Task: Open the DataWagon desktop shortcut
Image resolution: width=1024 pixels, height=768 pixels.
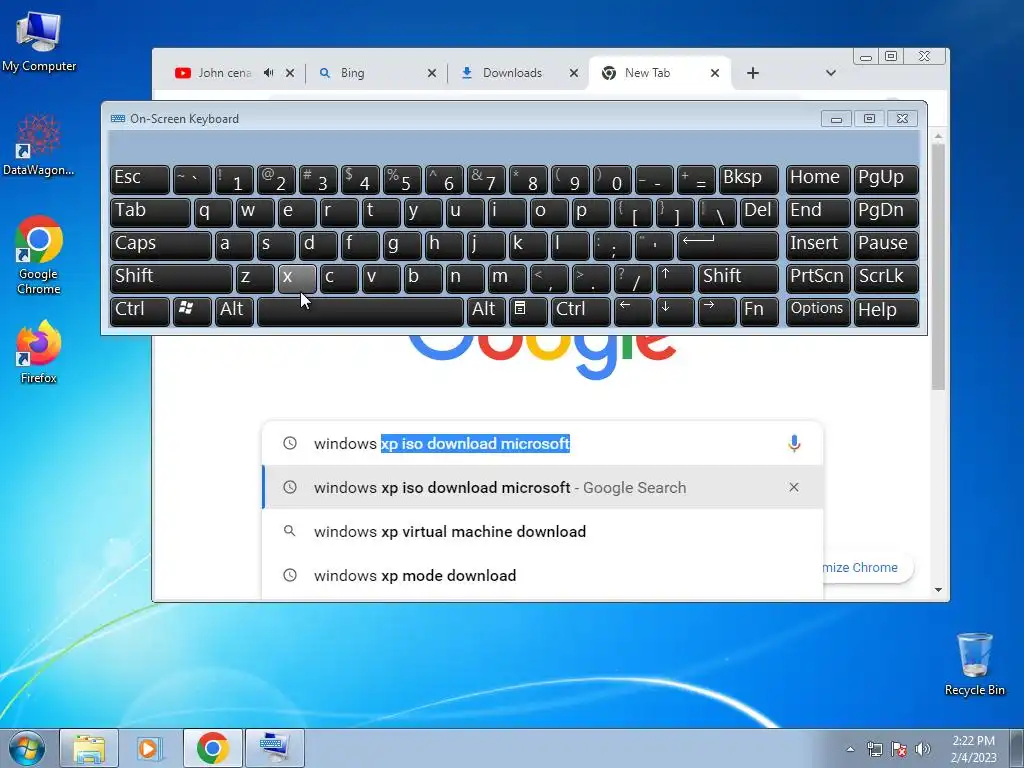Action: tap(39, 145)
